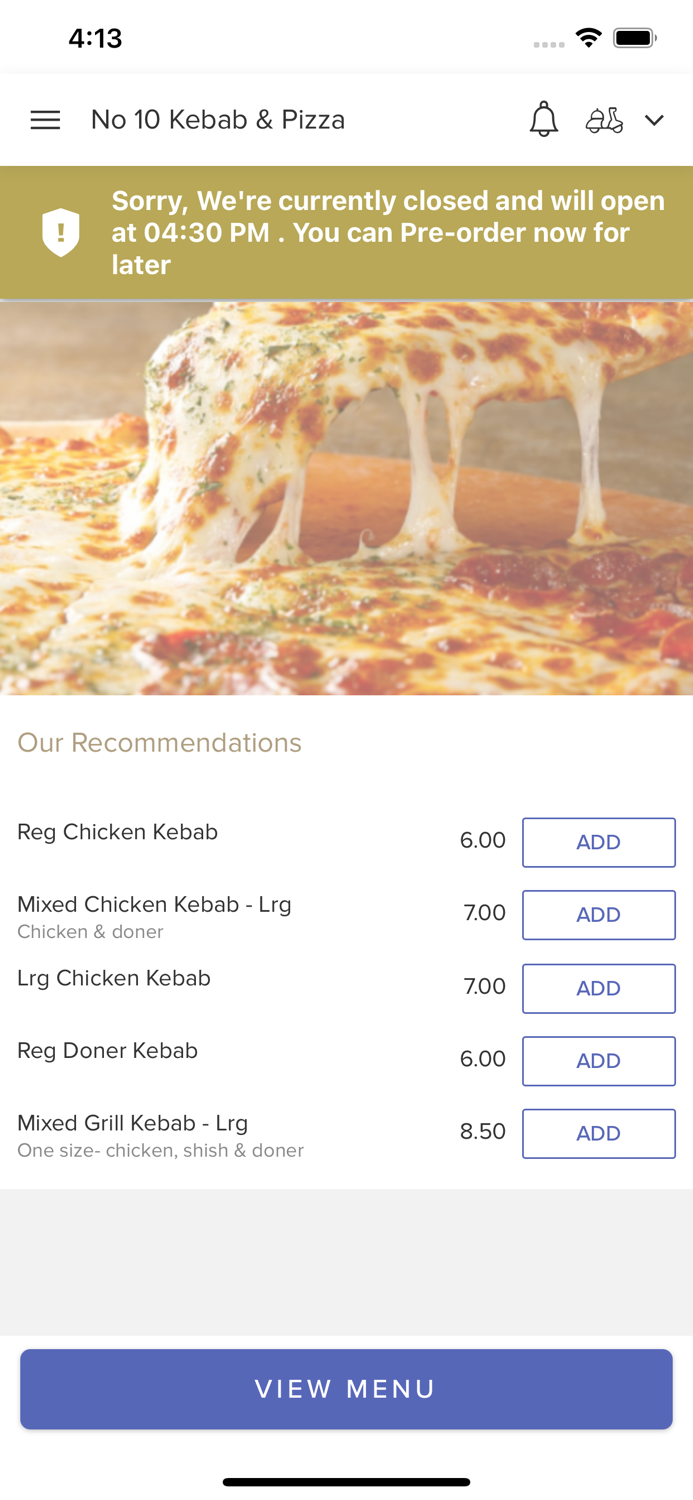Tap the clock showing 4:13

[x=96, y=37]
